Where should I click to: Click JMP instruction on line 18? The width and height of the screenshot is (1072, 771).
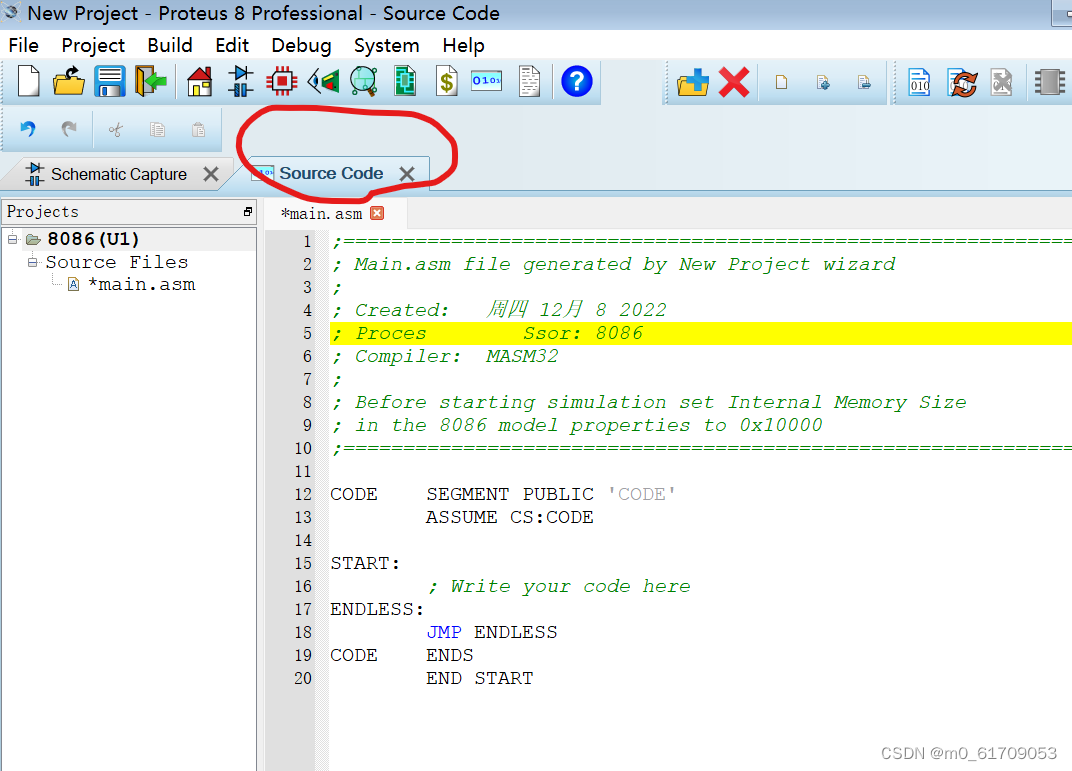444,632
